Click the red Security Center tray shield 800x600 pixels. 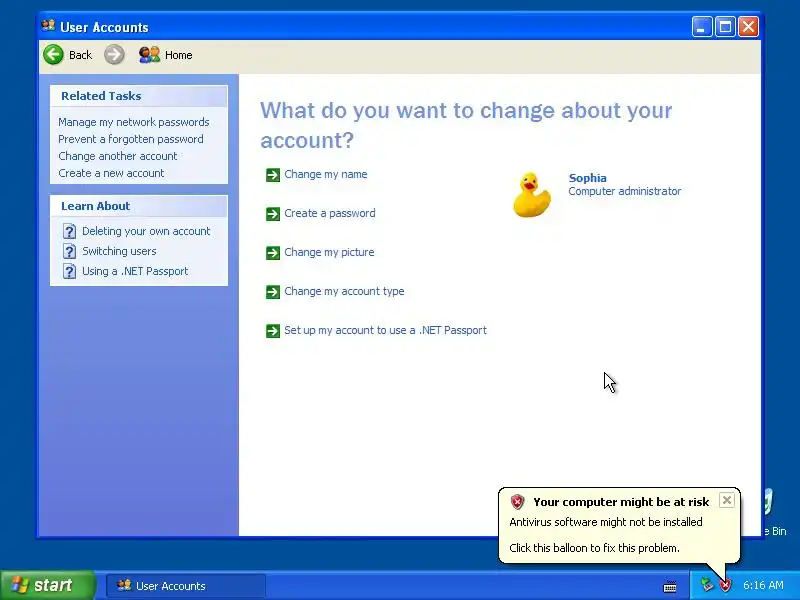point(725,585)
